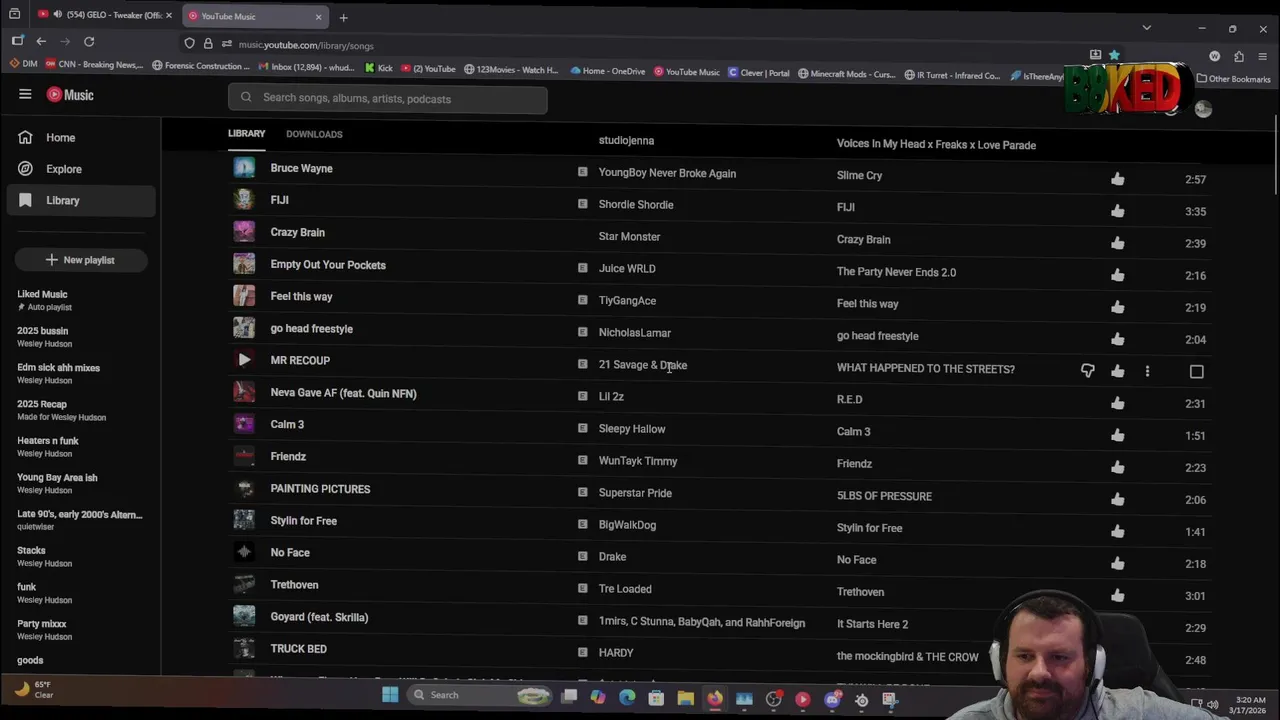Open Microsoft Edge from taskbar
Viewport: 1280px width, 720px height.
[x=627, y=698]
